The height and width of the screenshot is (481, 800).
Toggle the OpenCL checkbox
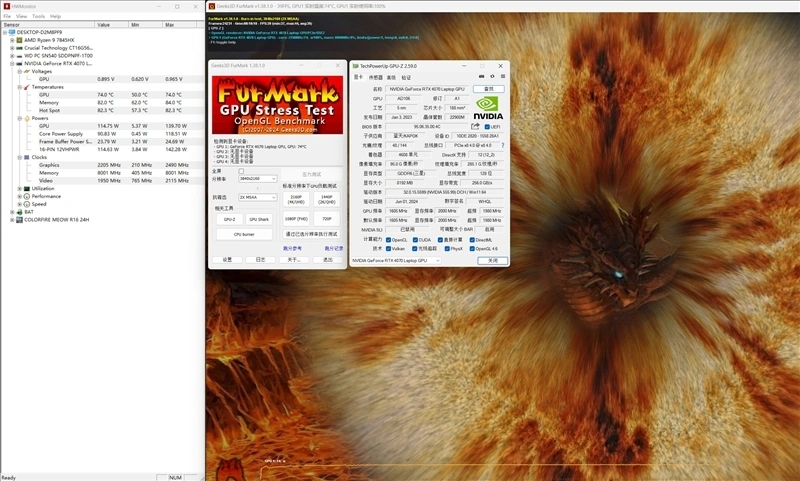(x=390, y=240)
